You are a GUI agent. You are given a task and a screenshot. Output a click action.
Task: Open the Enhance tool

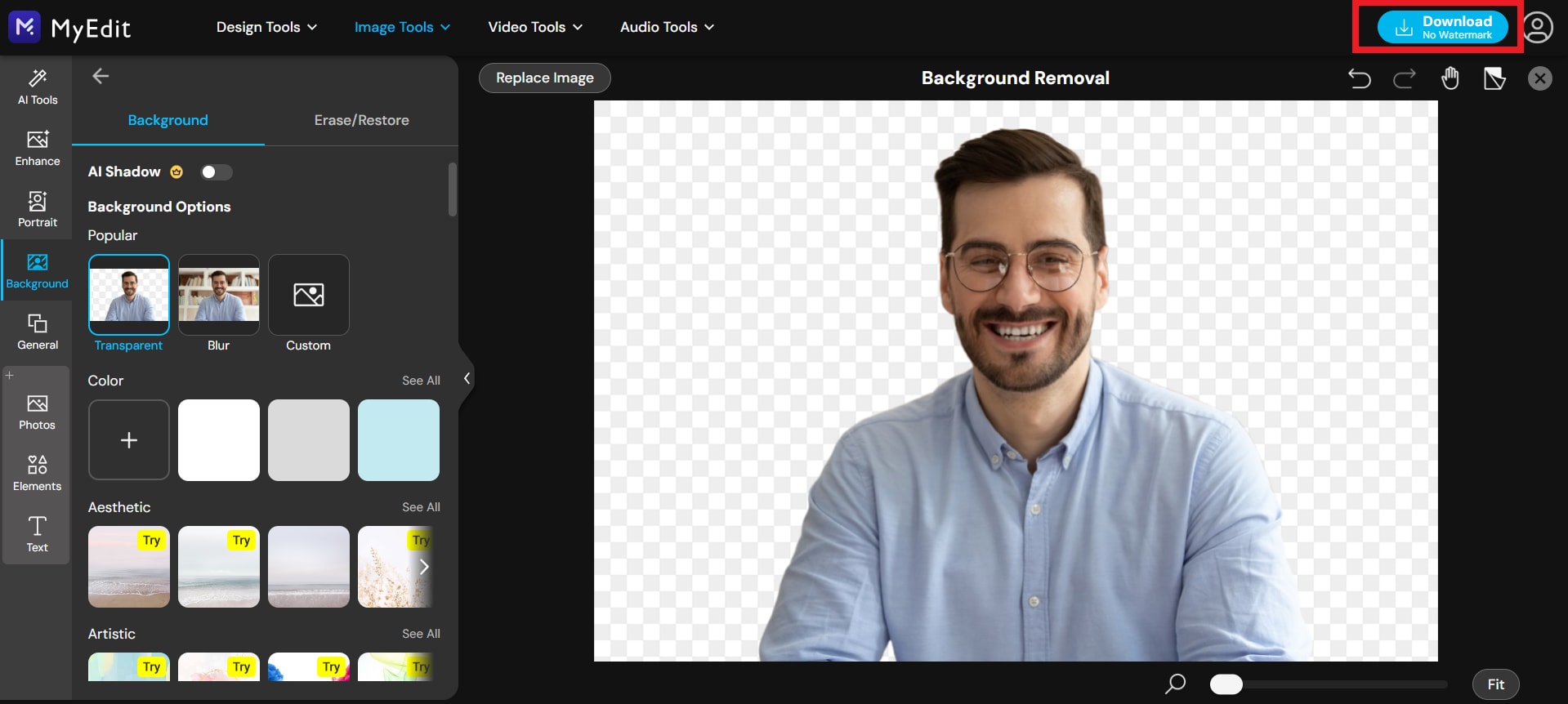coord(38,149)
